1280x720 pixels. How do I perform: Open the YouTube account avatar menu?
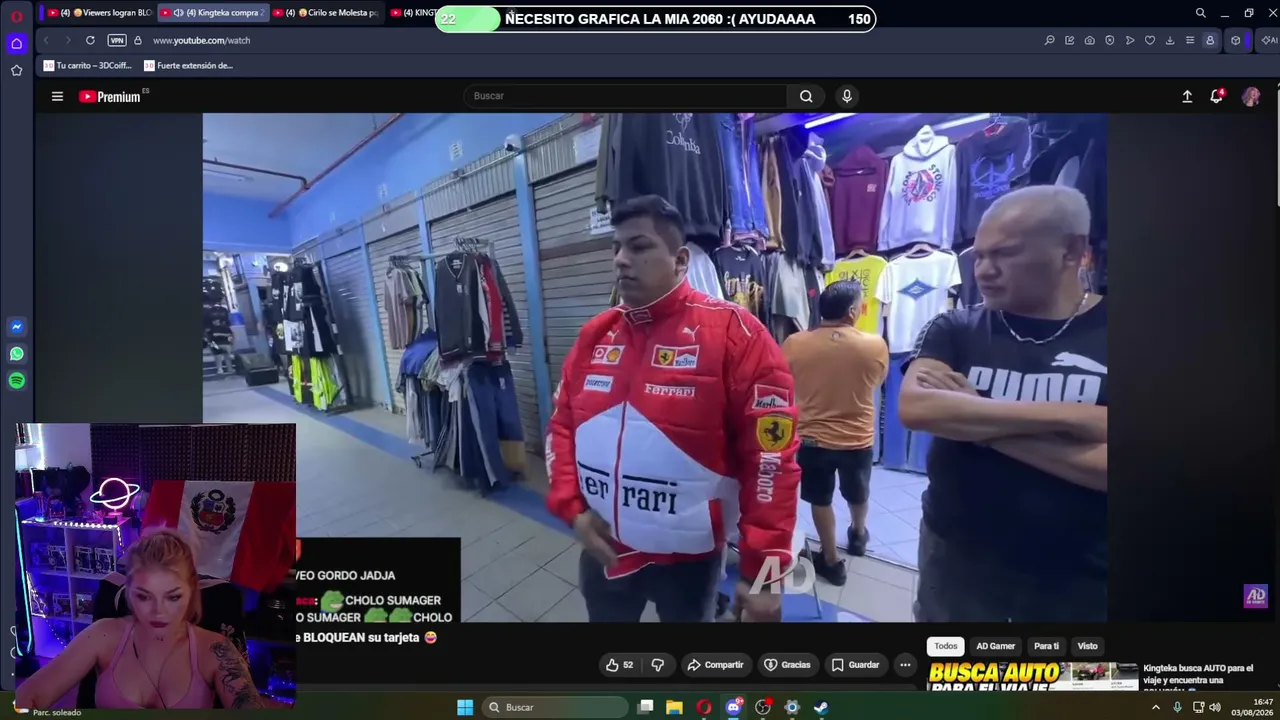pyautogui.click(x=1251, y=96)
